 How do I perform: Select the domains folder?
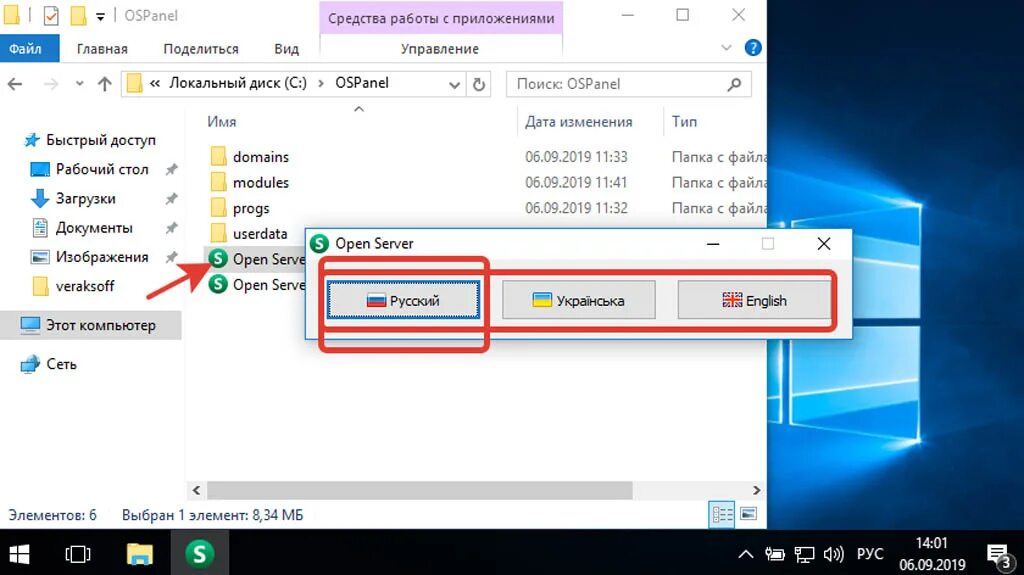tap(261, 157)
